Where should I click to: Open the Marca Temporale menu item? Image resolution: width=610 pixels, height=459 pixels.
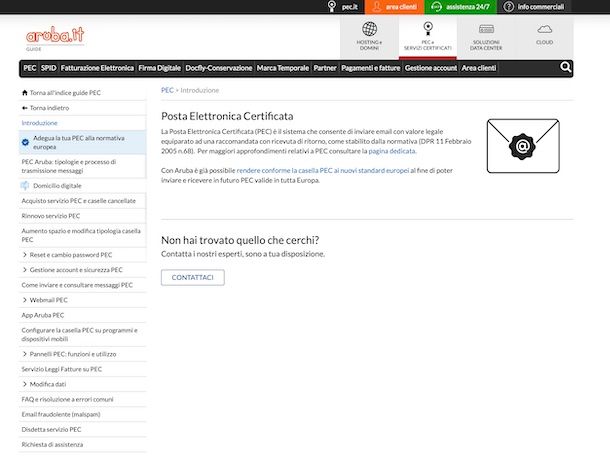pyautogui.click(x=283, y=68)
